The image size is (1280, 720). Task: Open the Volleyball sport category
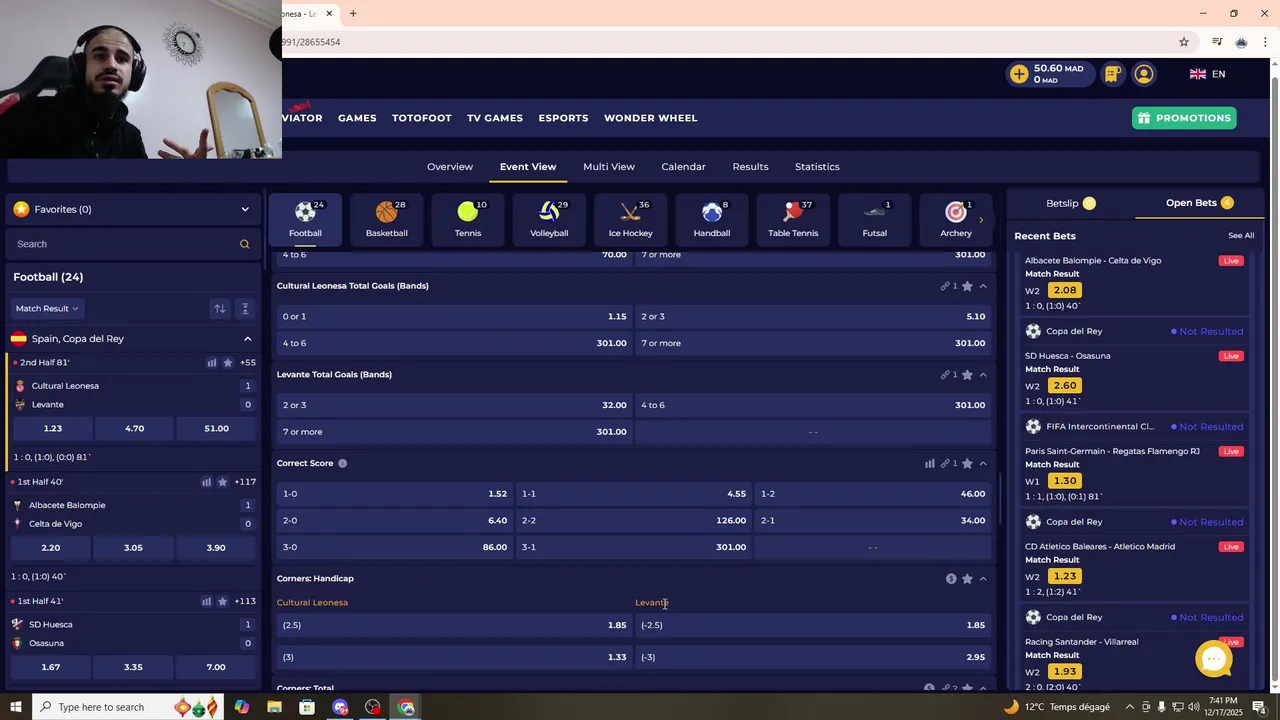coord(549,219)
